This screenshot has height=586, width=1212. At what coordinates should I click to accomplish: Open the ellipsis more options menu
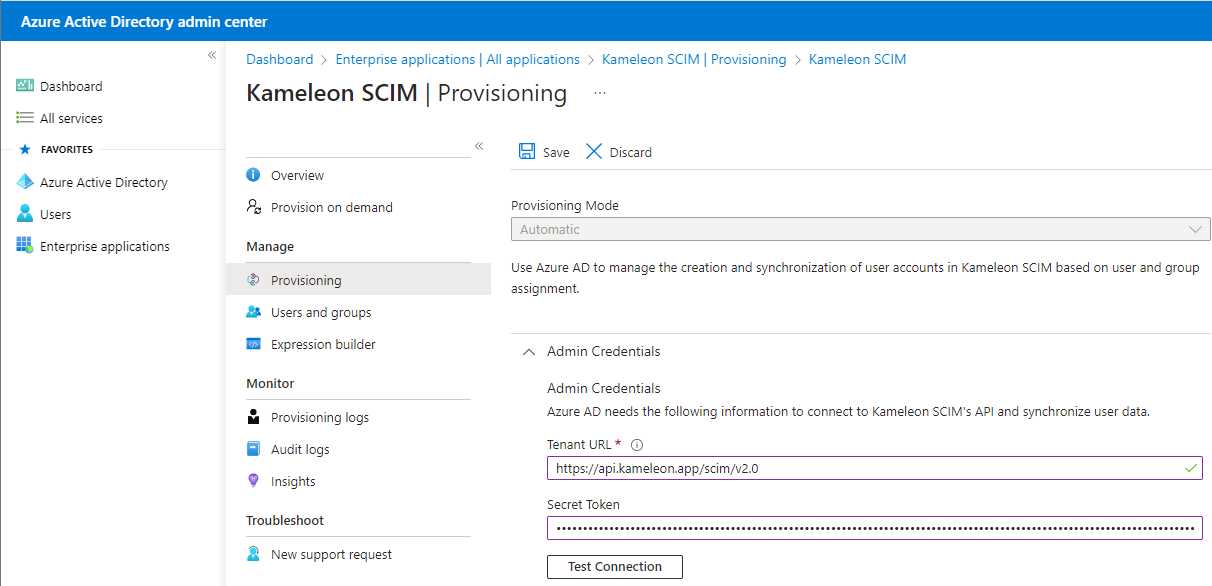click(600, 93)
